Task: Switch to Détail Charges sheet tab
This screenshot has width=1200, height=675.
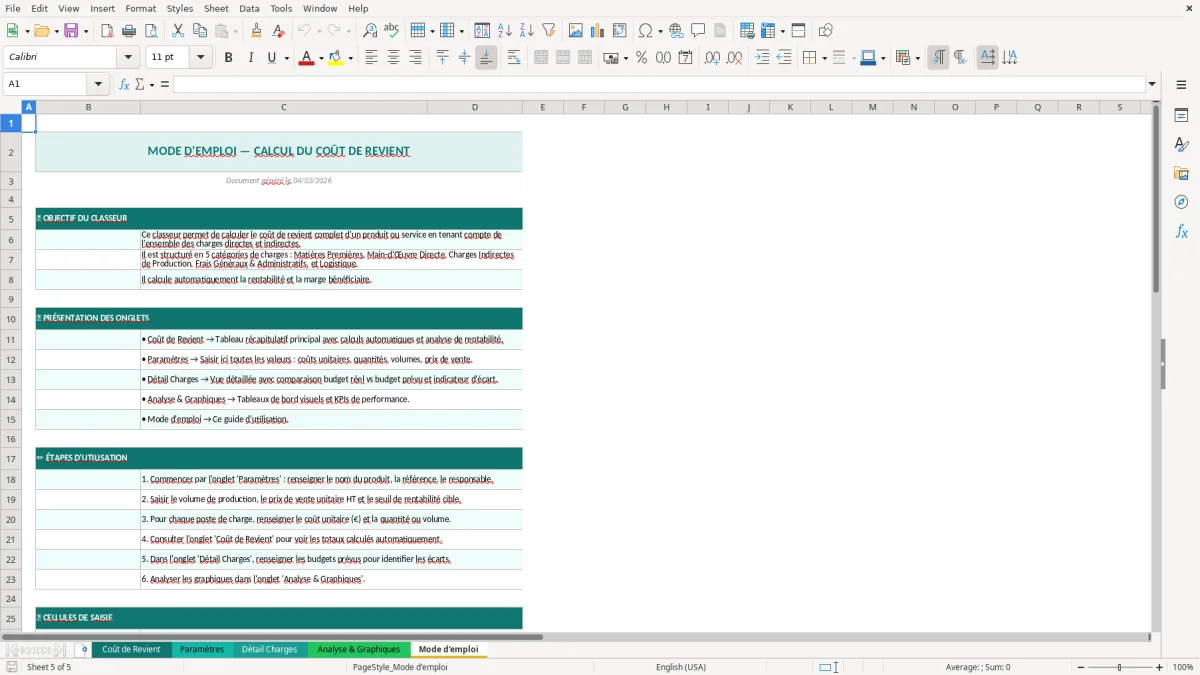Action: click(270, 650)
